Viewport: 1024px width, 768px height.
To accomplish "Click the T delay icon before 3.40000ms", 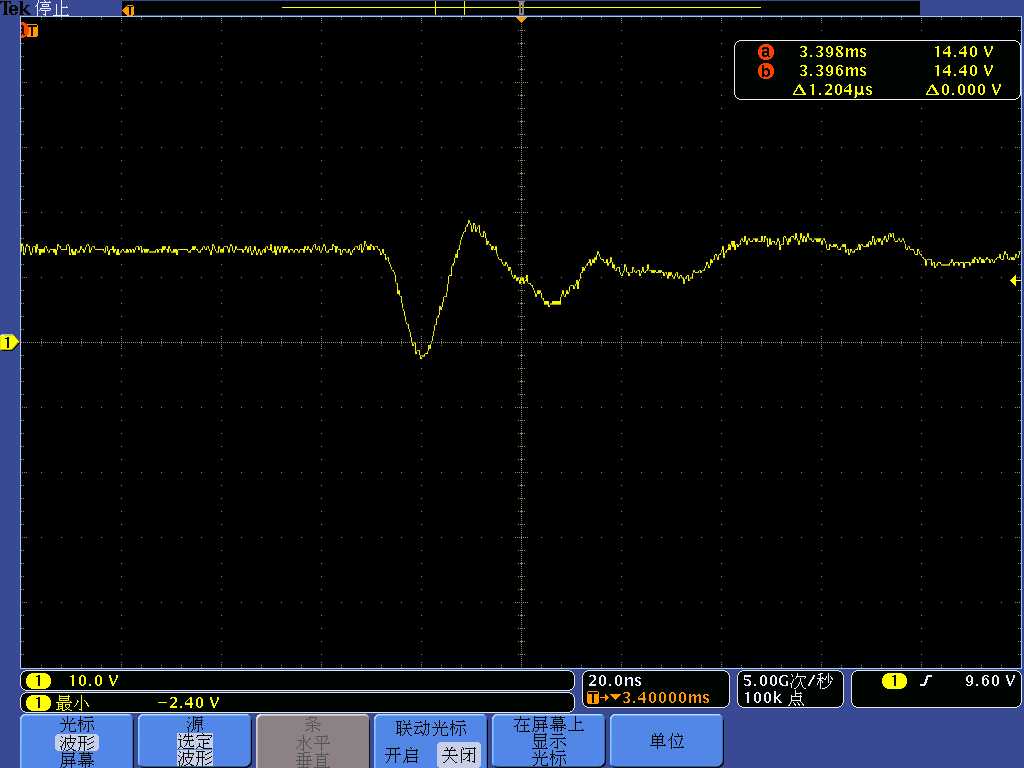I will point(593,698).
